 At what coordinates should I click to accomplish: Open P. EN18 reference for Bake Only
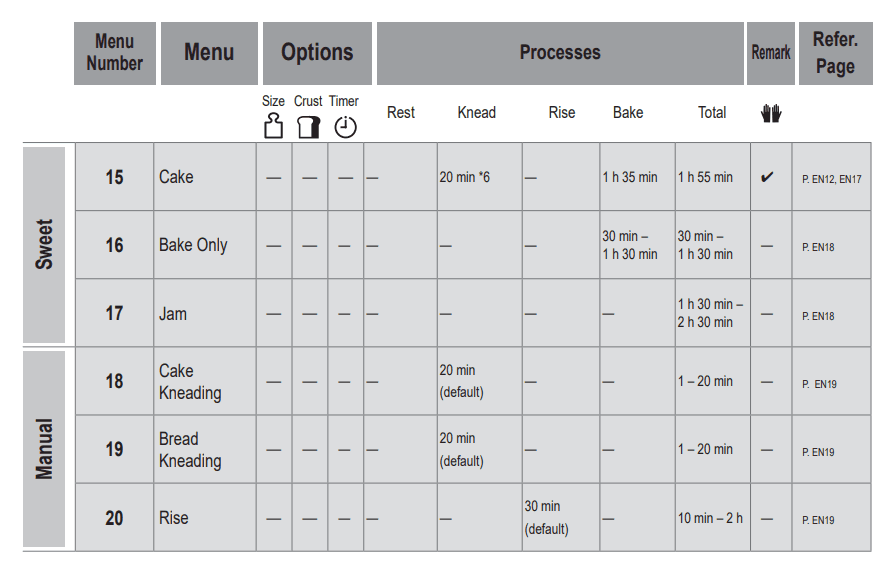818,247
